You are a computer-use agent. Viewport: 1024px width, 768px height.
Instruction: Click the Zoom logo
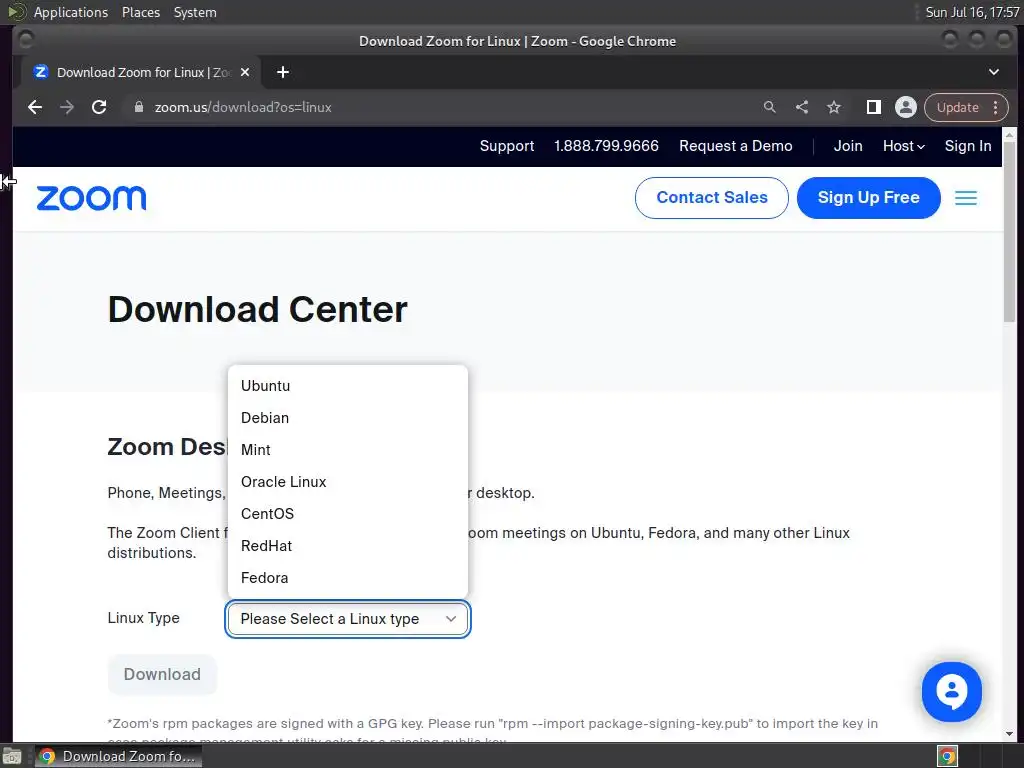pyautogui.click(x=91, y=199)
